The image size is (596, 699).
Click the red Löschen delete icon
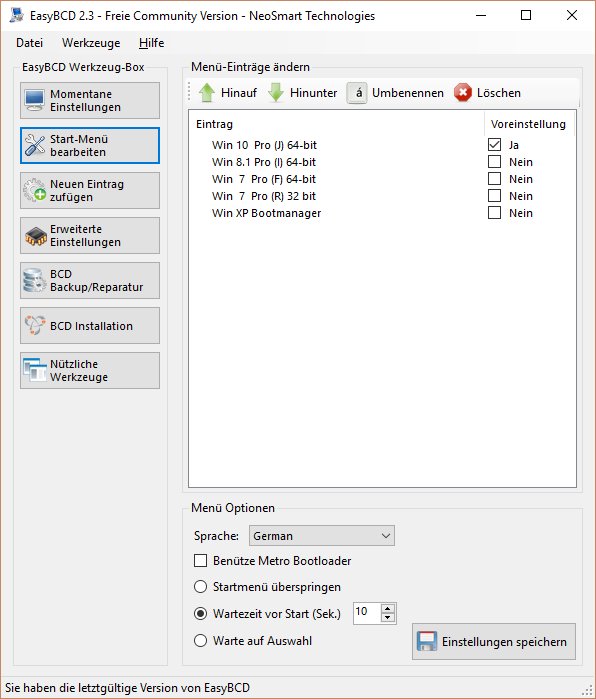click(x=463, y=93)
